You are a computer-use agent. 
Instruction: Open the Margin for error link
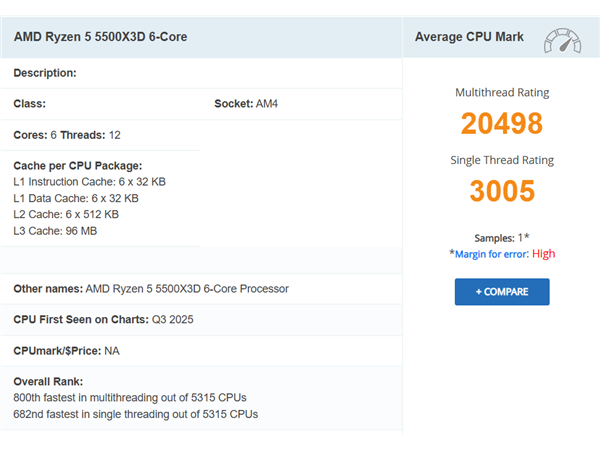(491, 254)
